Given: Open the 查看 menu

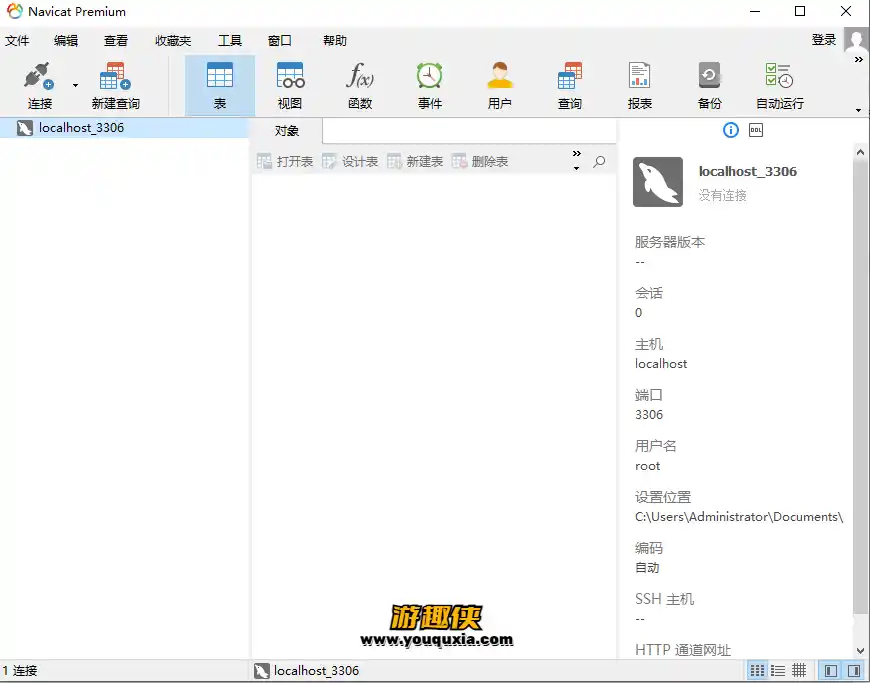Looking at the screenshot, I should click(115, 41).
